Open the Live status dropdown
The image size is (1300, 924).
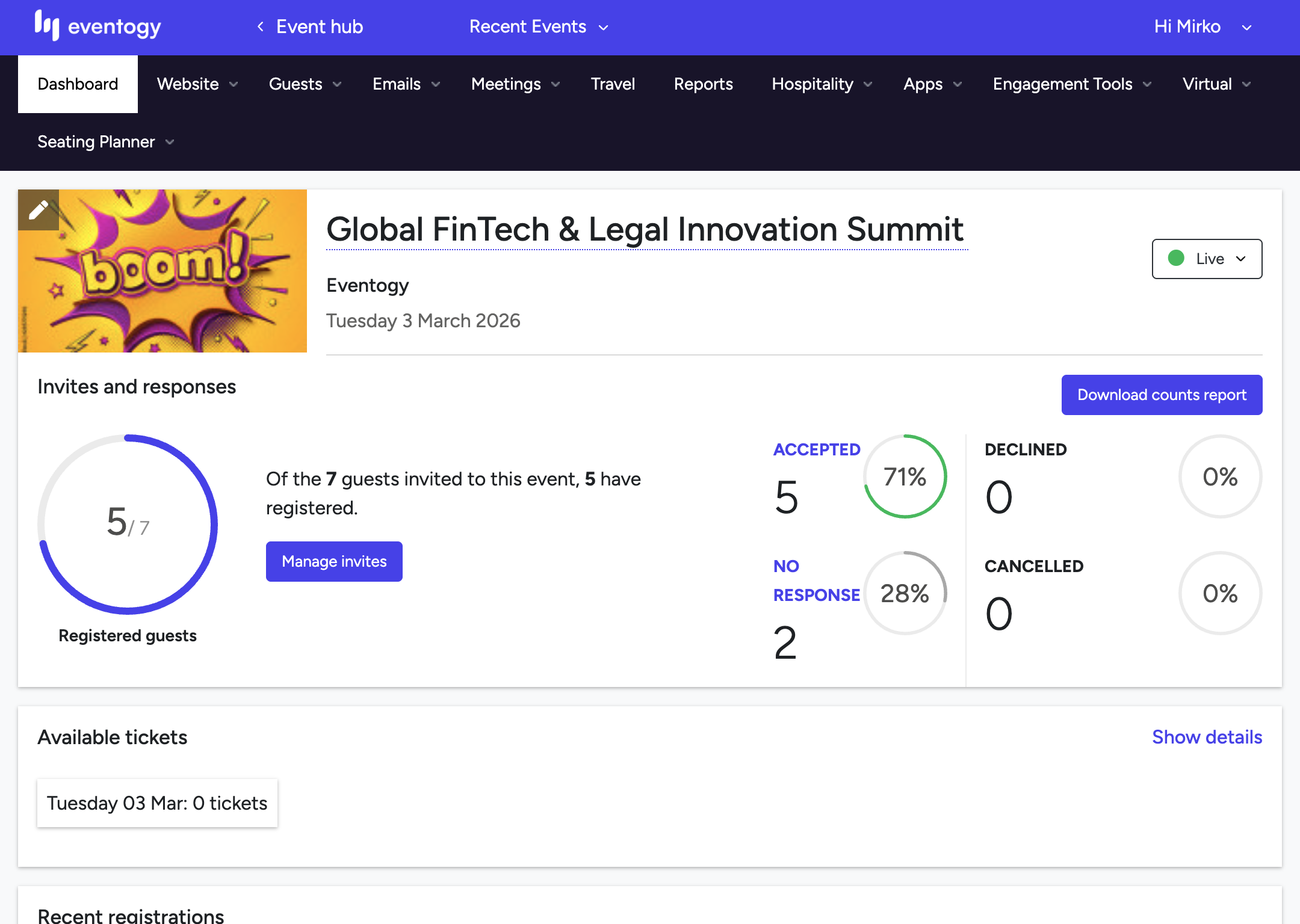(1207, 259)
